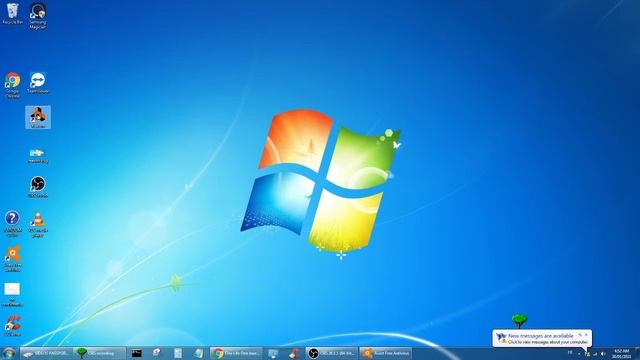Open the Recycle Bin desktop icon
The height and width of the screenshot is (360, 640).
point(12,13)
